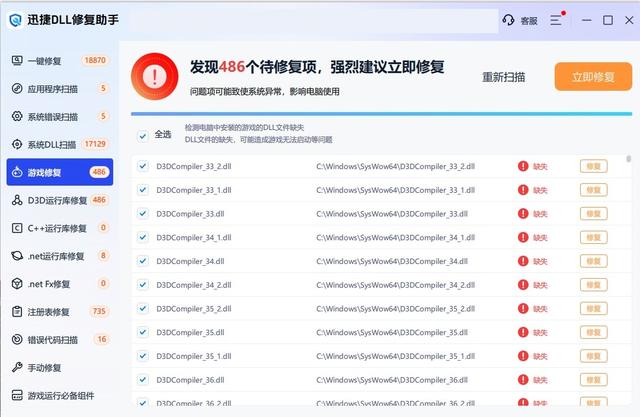
Task: Click file name D3DCompiler_36.dll
Action: (x=190, y=380)
